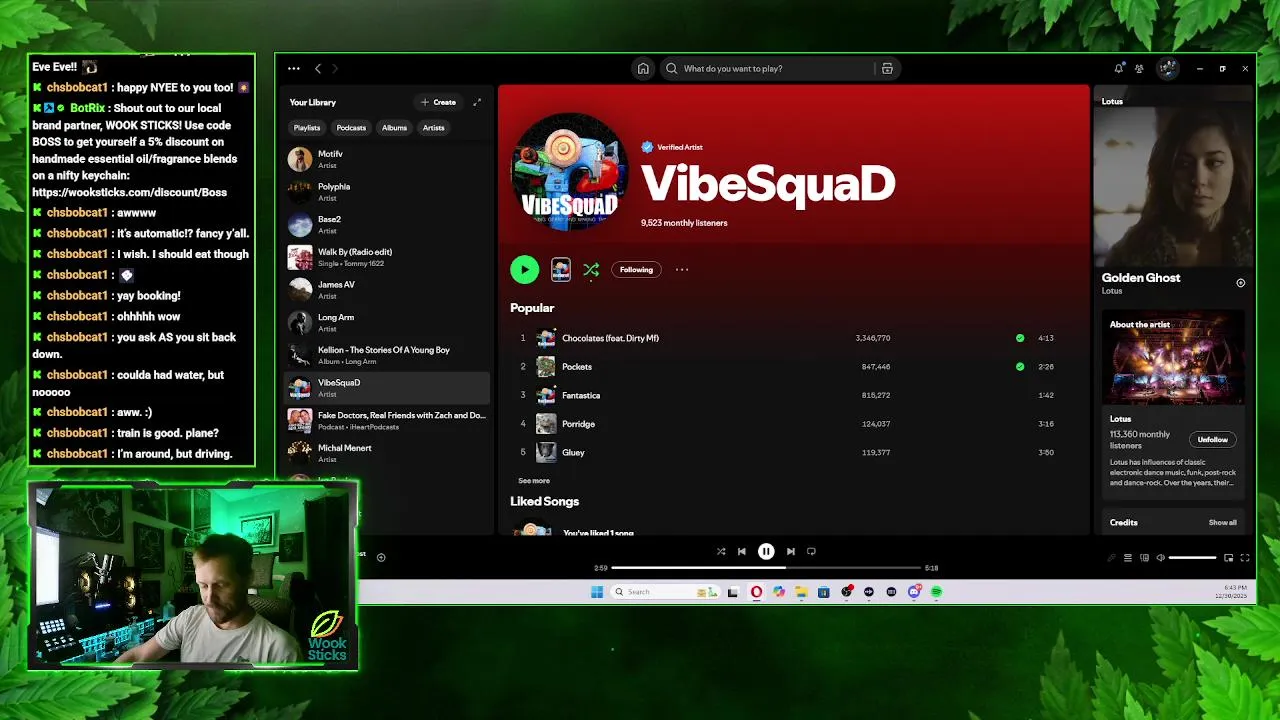1280x720 pixels.
Task: Skip to the previous track
Action: click(742, 551)
